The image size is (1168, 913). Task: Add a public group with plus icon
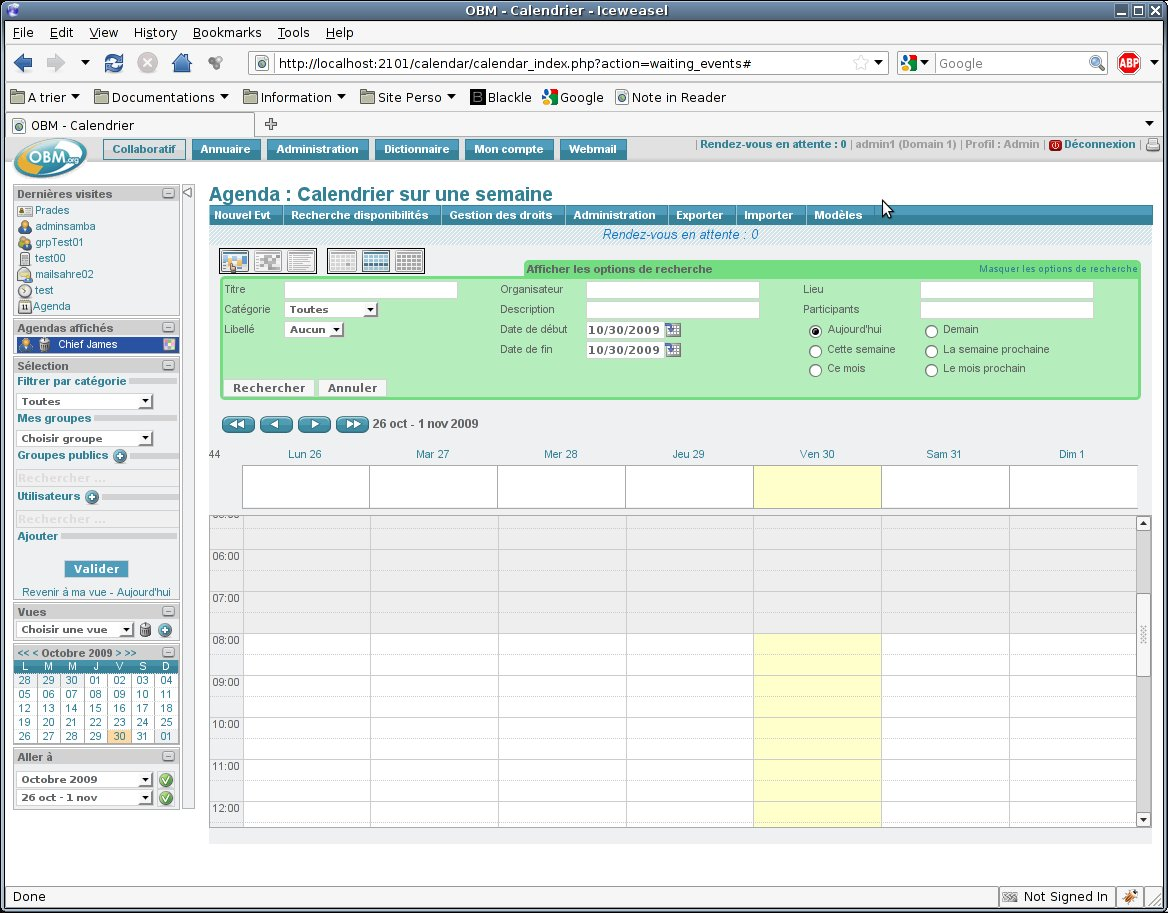[x=120, y=456]
